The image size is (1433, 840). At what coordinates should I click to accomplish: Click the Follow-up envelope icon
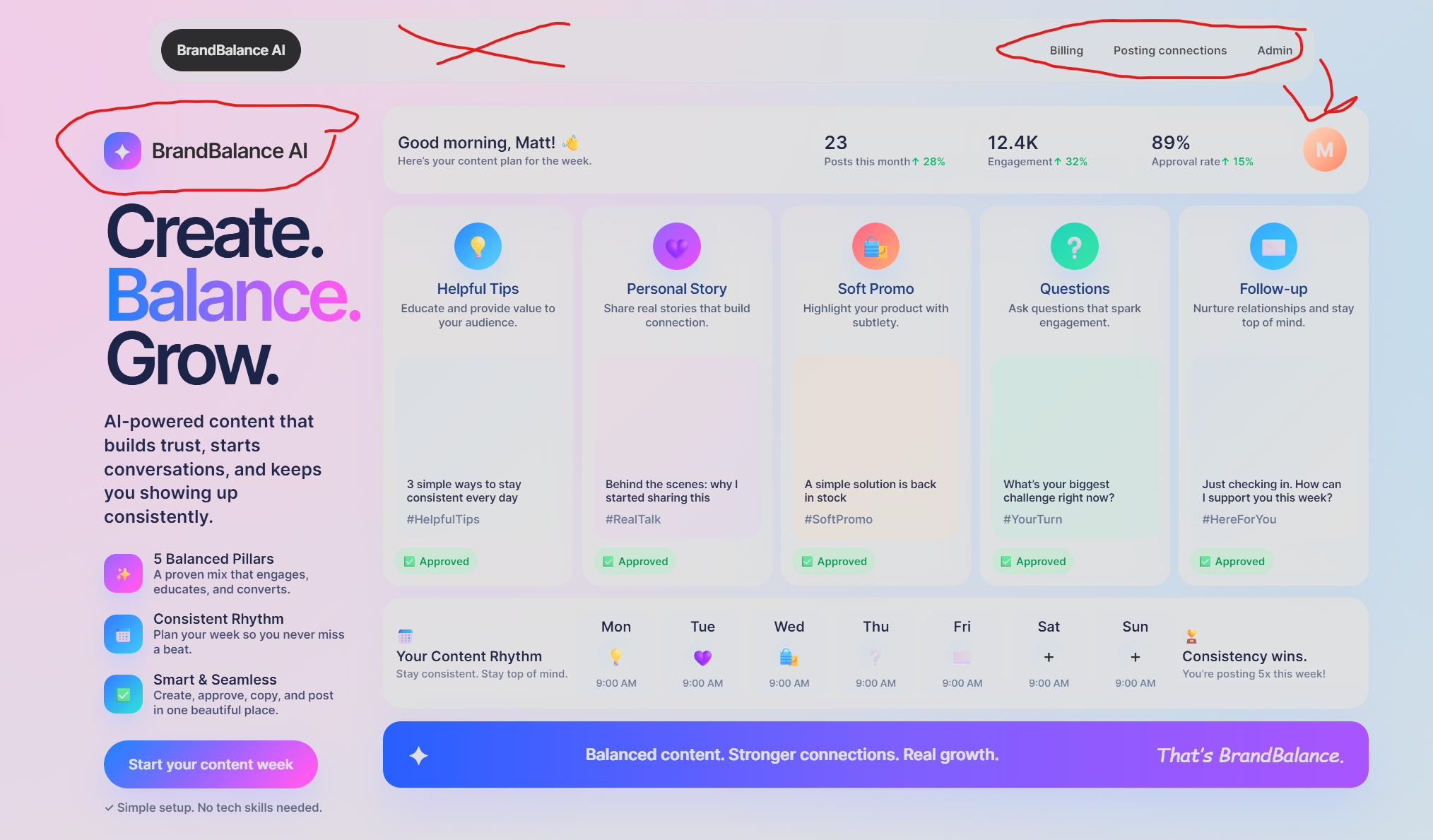1273,247
